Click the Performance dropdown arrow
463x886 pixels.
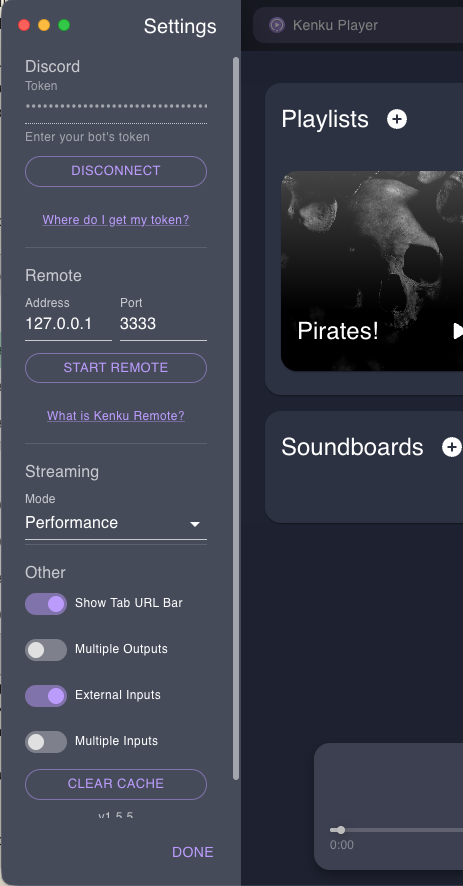click(195, 524)
